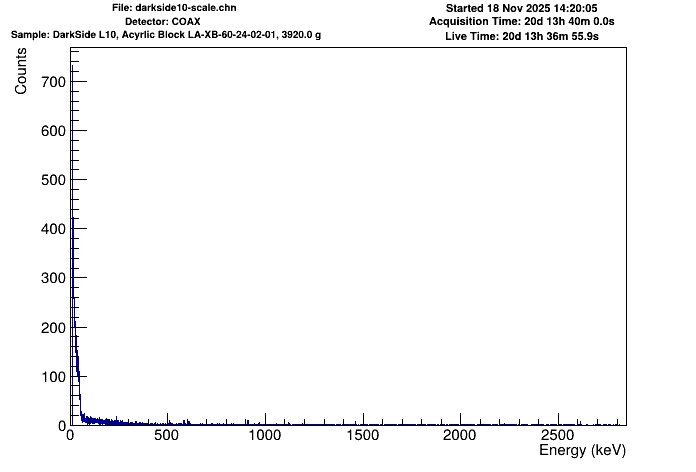Viewport: 696px width, 472px height.
Task: Click the 500 tick label on energy axis
Action: click(167, 437)
